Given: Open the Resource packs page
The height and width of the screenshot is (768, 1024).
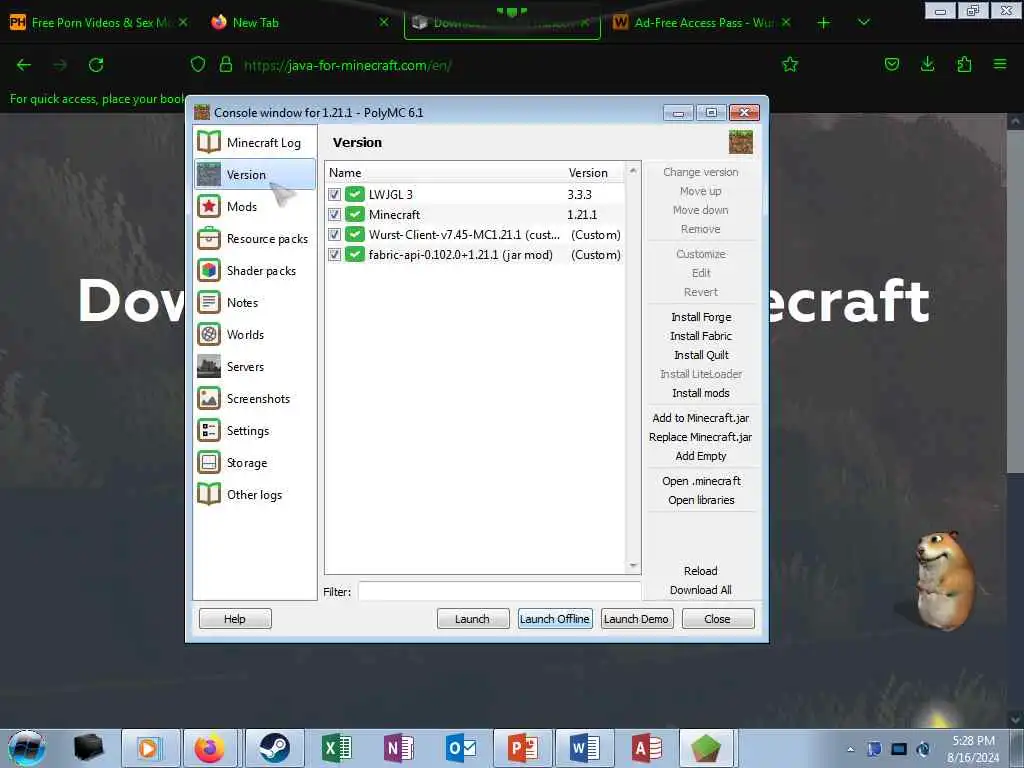Looking at the screenshot, I should [255, 238].
